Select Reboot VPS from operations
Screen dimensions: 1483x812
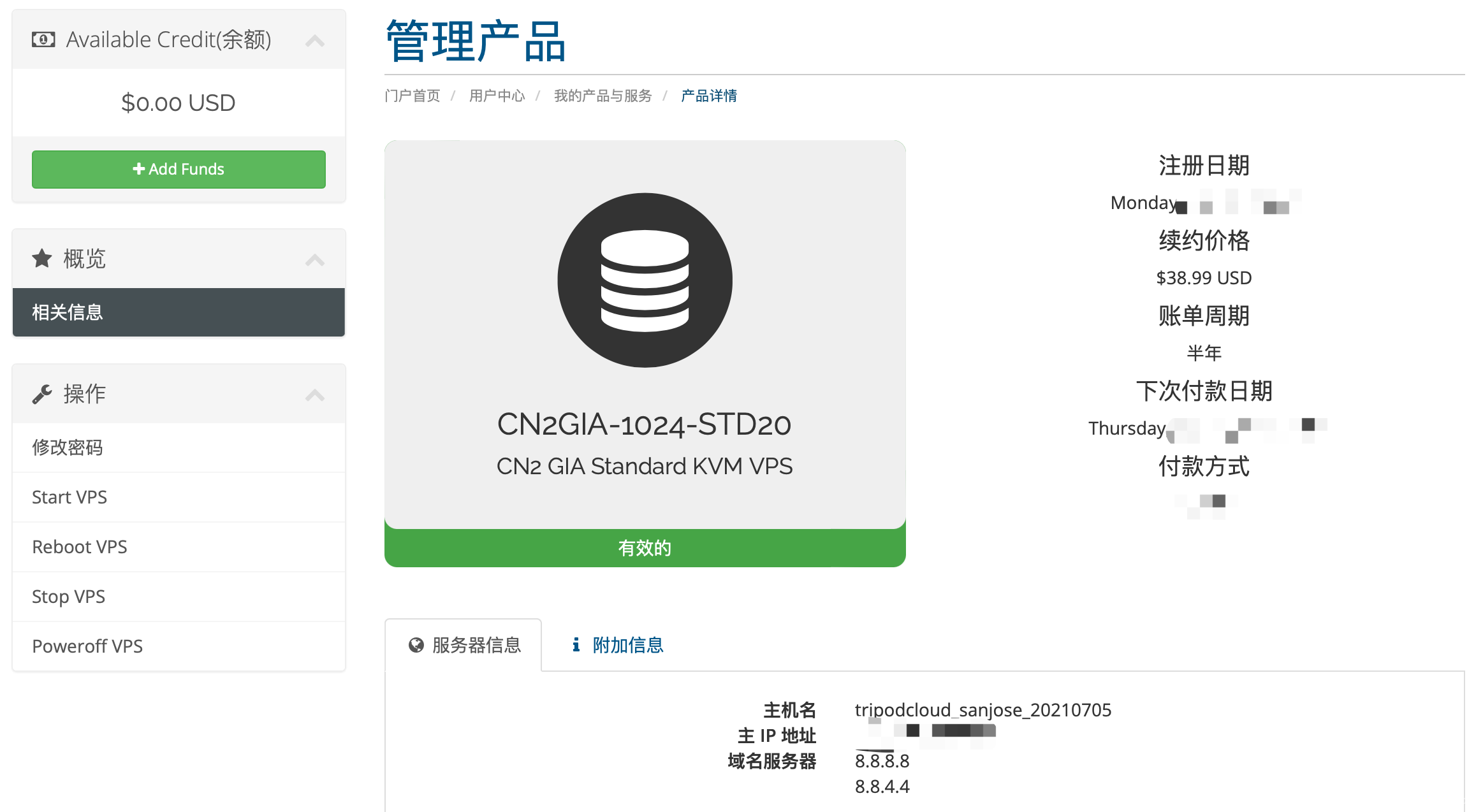[x=79, y=546]
